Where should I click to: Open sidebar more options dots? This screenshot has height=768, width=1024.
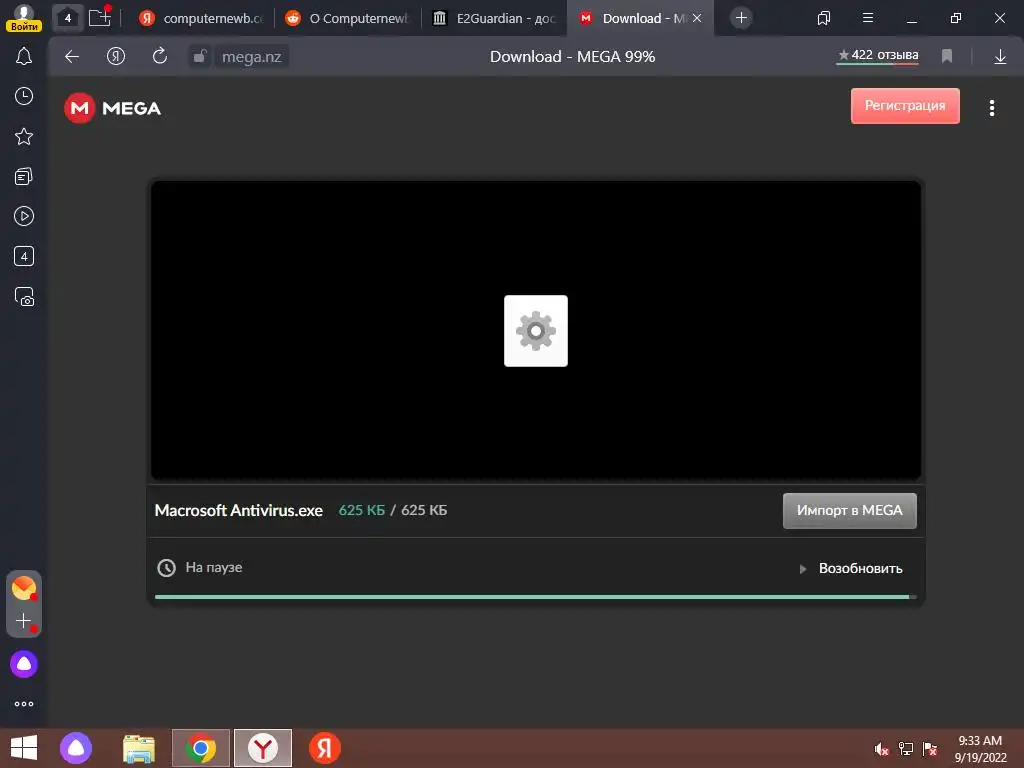pyautogui.click(x=24, y=704)
